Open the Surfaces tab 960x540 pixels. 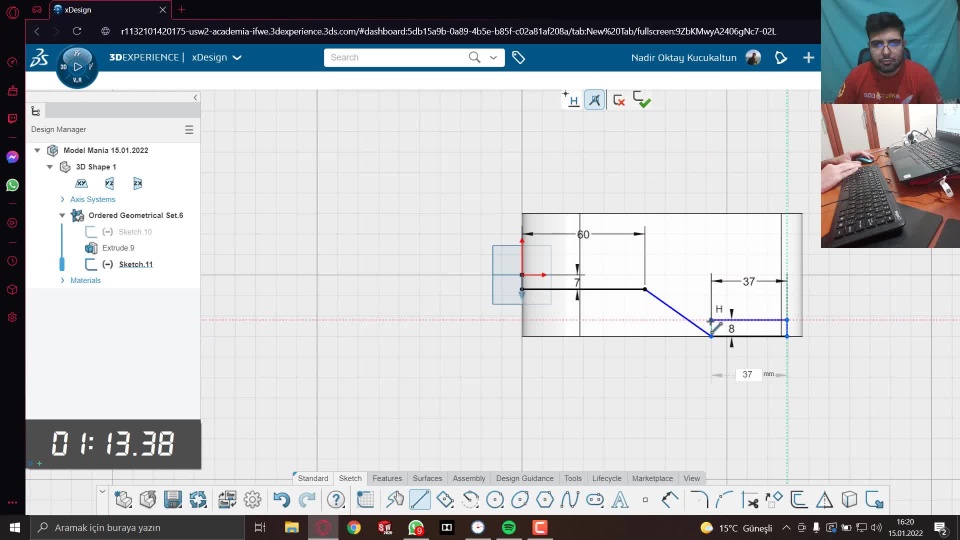click(x=427, y=478)
